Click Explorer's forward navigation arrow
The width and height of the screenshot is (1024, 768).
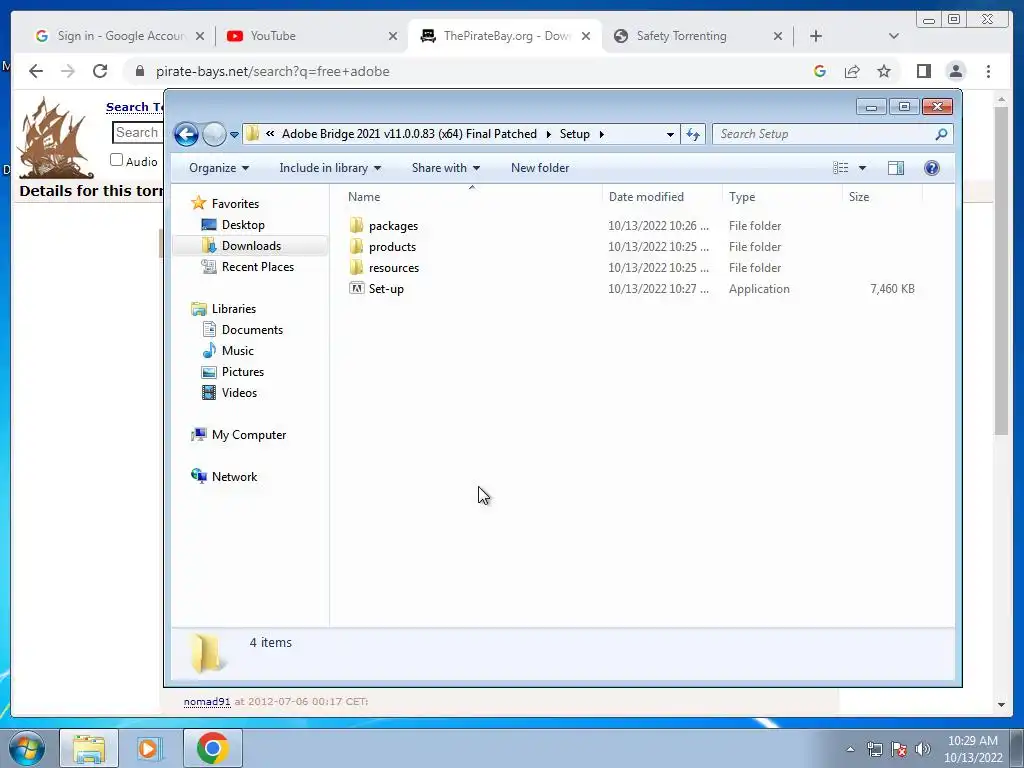pos(214,135)
